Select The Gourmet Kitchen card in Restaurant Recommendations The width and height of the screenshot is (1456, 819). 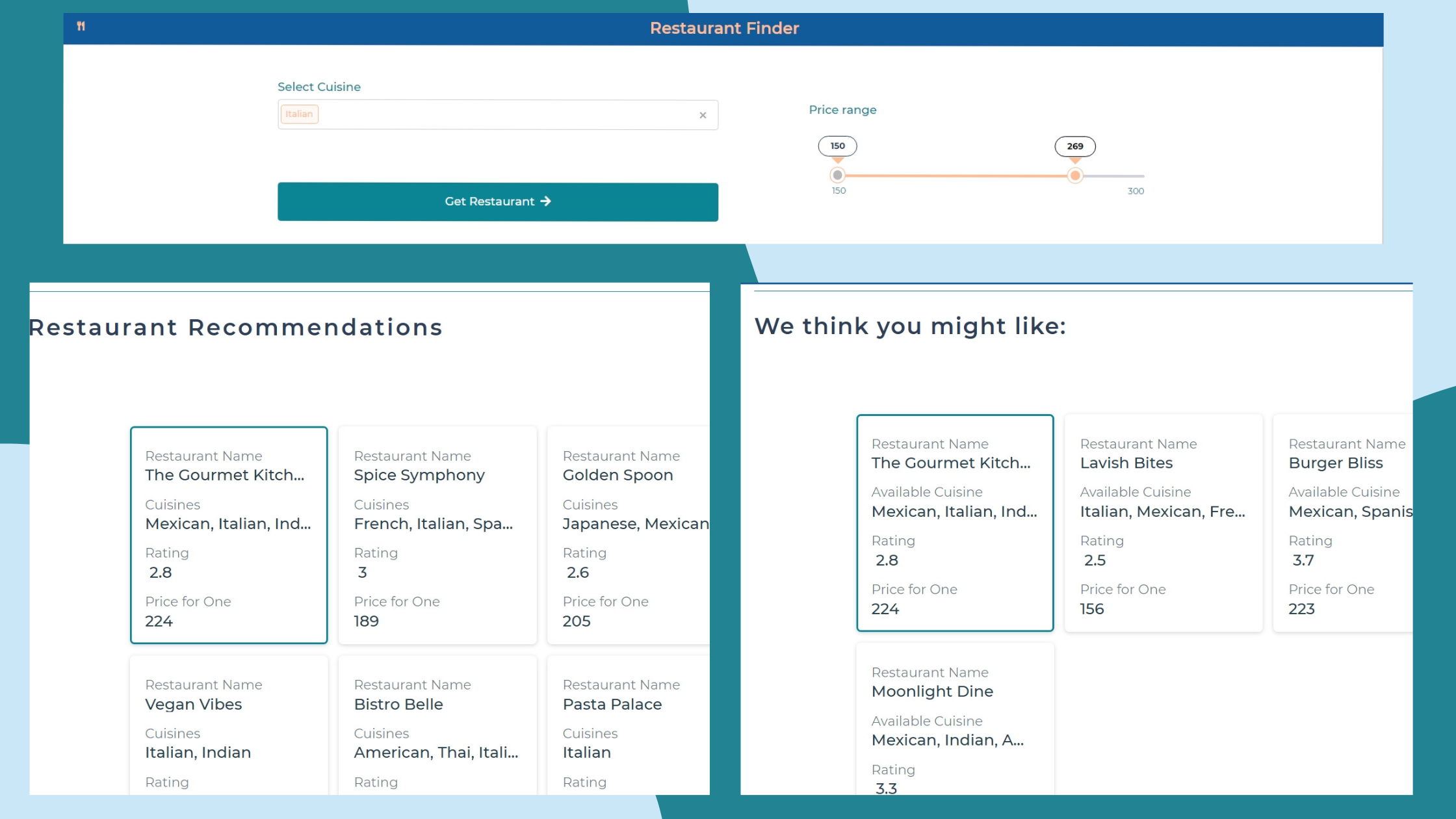(x=229, y=535)
